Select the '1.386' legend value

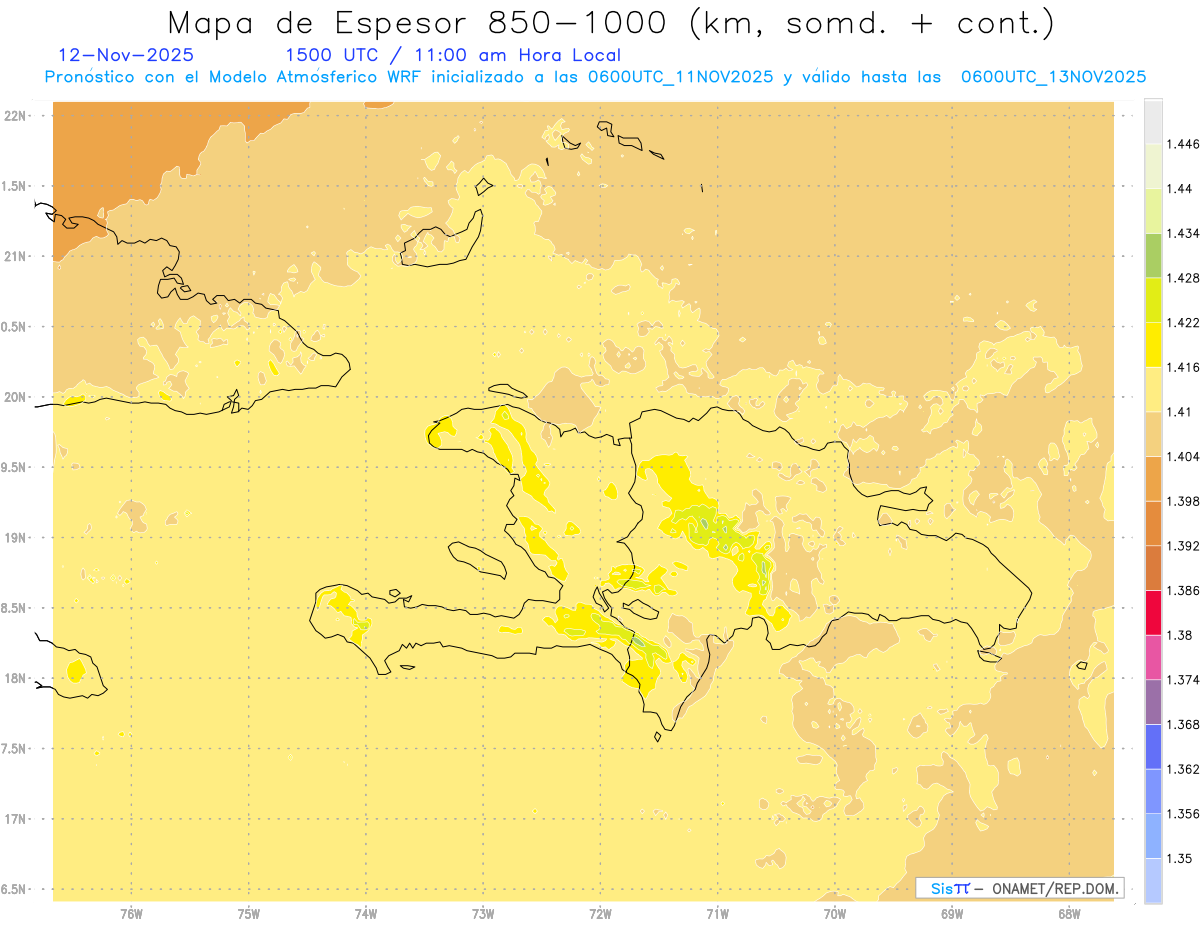coord(1183,591)
